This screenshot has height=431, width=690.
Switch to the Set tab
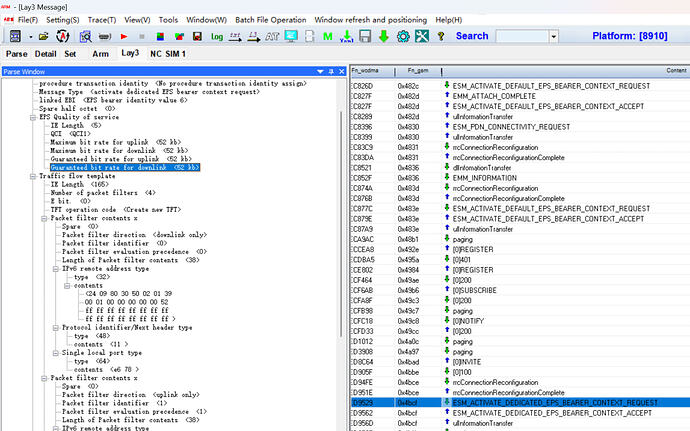point(70,54)
